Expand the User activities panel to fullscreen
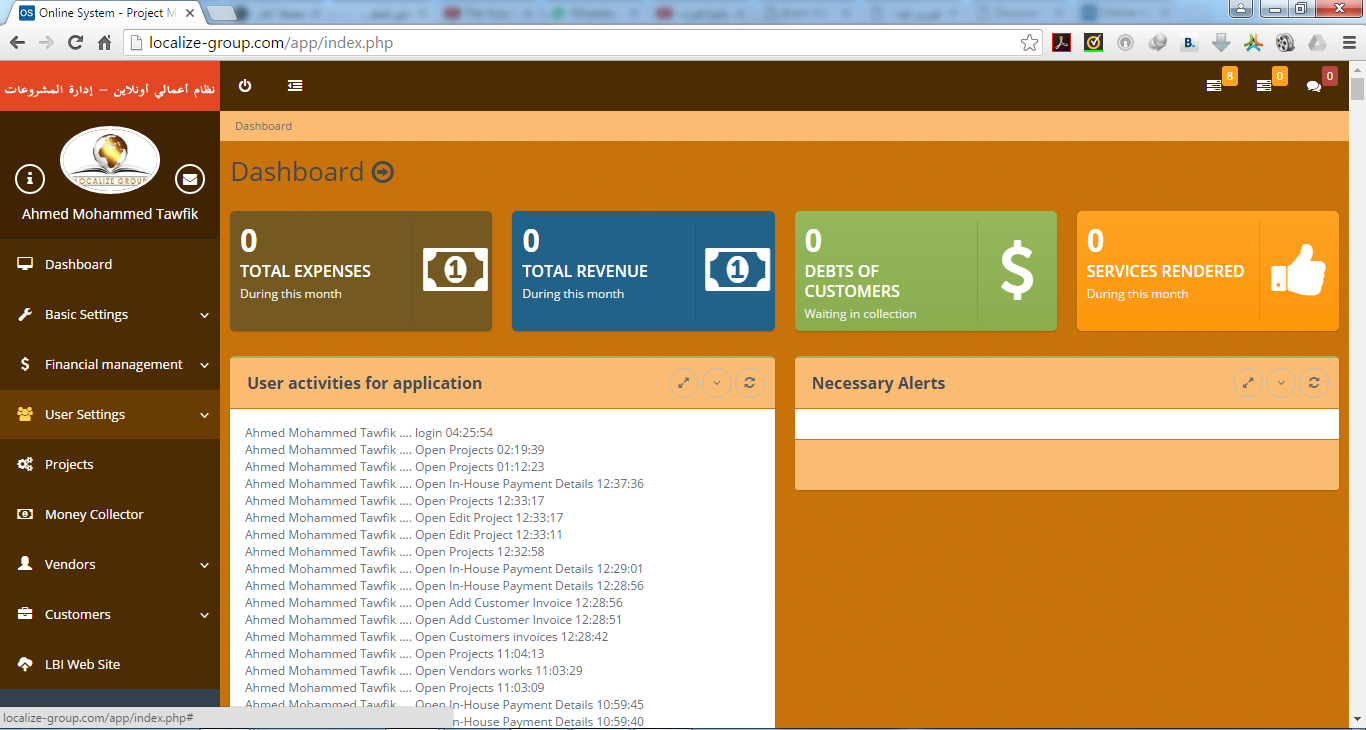 [683, 383]
